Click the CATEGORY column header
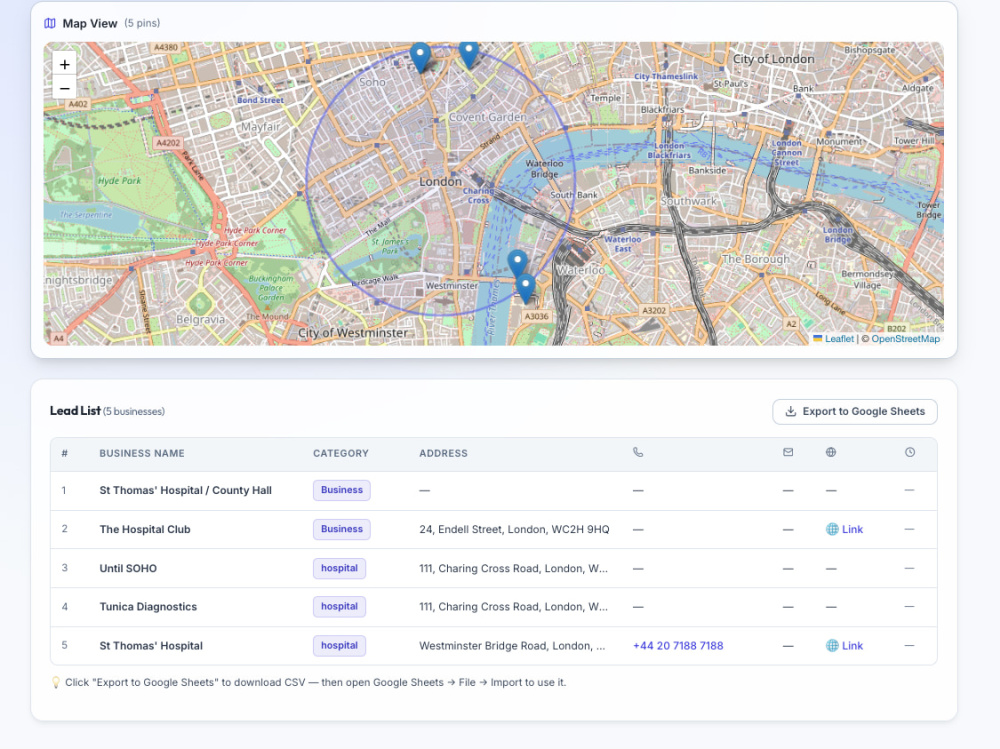The width and height of the screenshot is (1000, 749). [x=341, y=453]
